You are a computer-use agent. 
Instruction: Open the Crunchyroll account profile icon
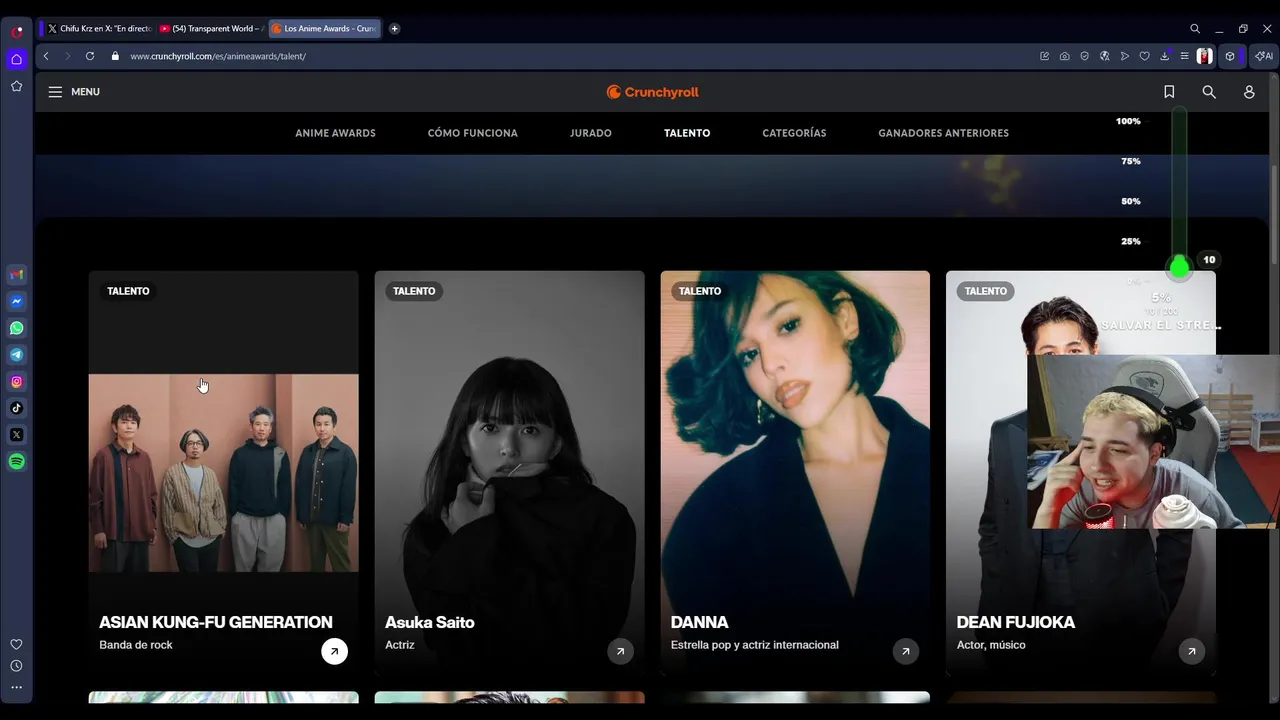[1249, 92]
